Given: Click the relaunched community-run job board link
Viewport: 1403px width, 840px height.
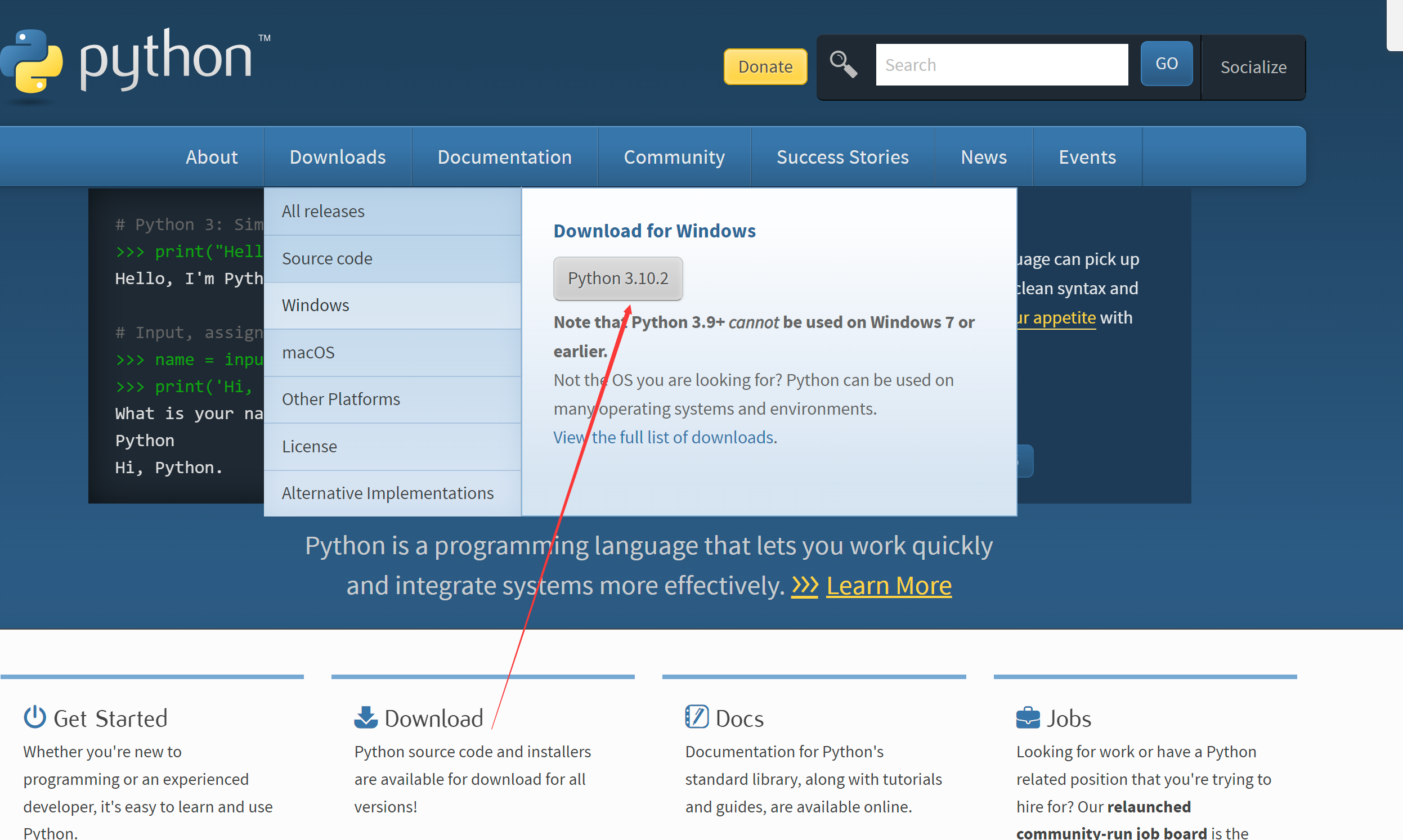Looking at the screenshot, I should pyautogui.click(x=1111, y=820).
